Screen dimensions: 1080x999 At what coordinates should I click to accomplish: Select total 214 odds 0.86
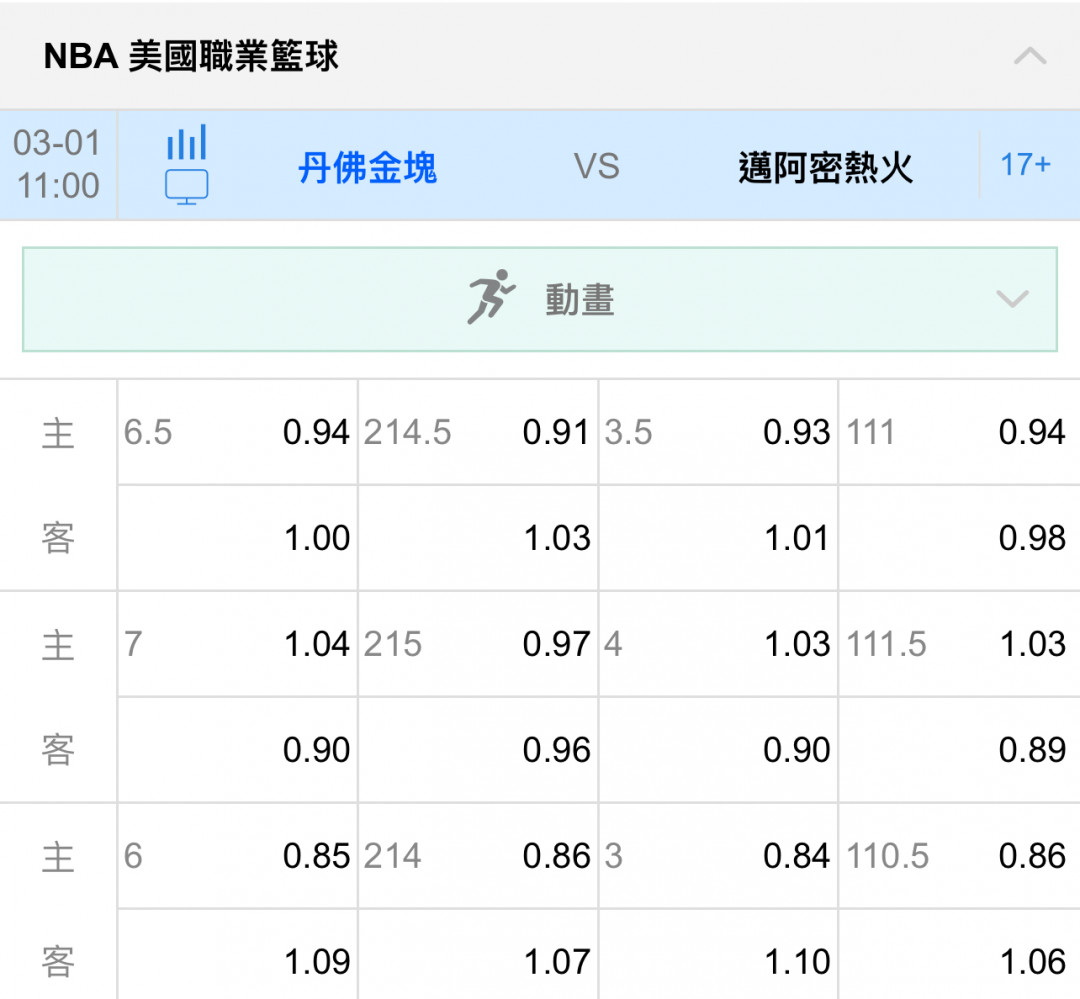click(x=478, y=856)
